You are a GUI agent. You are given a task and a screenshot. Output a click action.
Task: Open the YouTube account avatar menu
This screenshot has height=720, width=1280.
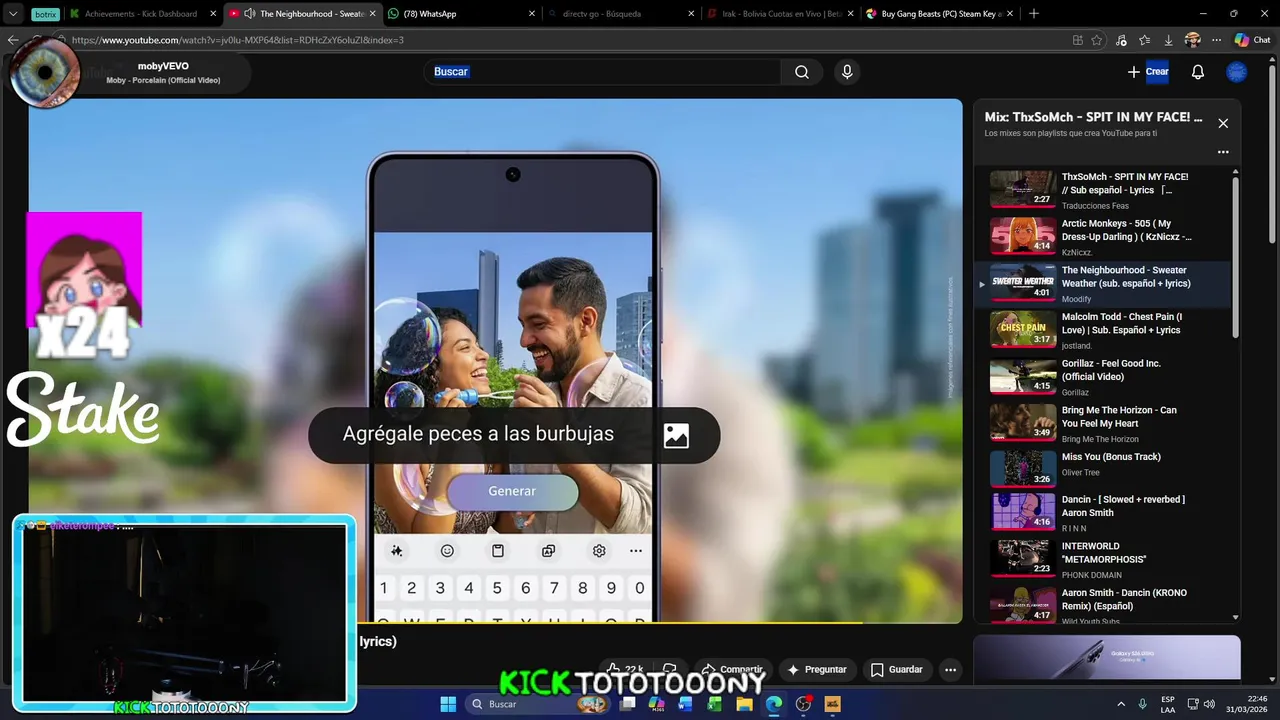1237,72
